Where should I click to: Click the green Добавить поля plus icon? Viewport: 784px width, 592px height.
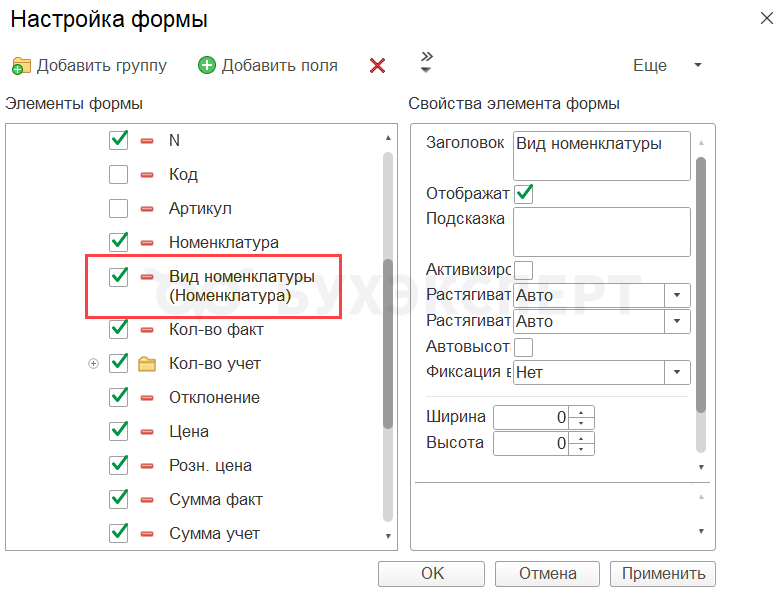click(x=207, y=66)
